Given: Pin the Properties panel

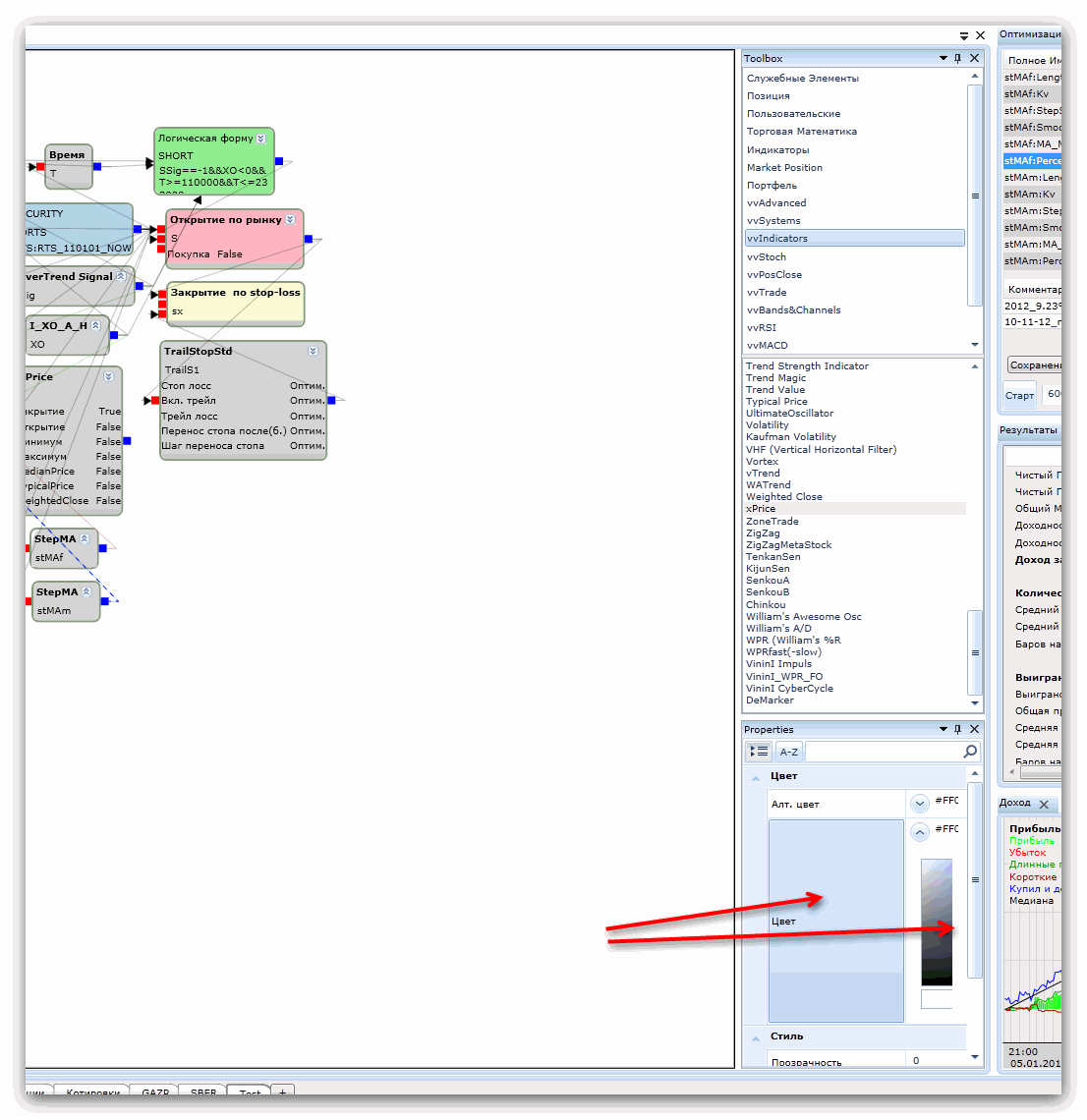Looking at the screenshot, I should (957, 729).
